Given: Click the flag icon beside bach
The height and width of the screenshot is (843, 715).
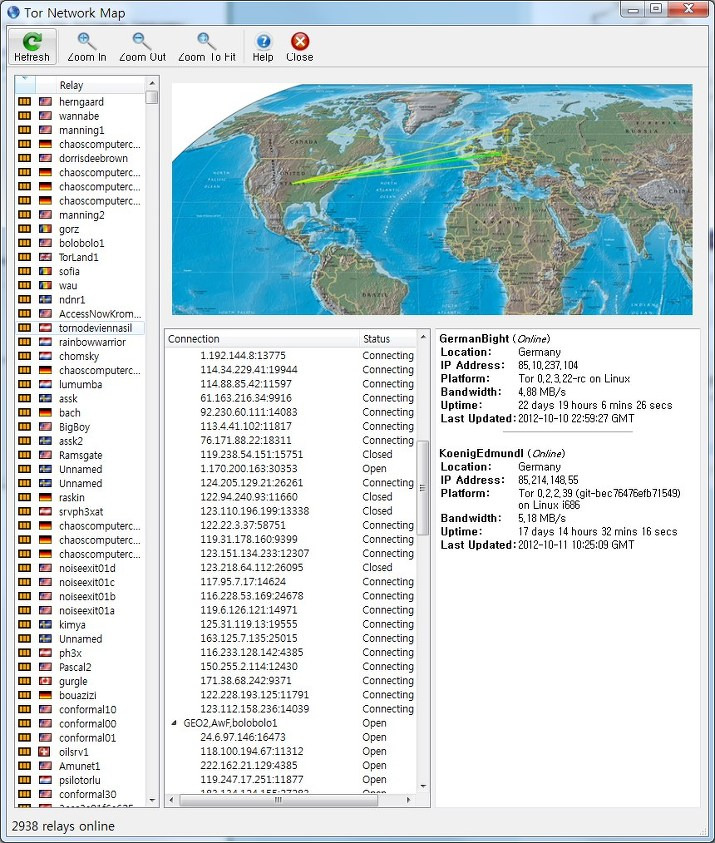Looking at the screenshot, I should (x=45, y=412).
